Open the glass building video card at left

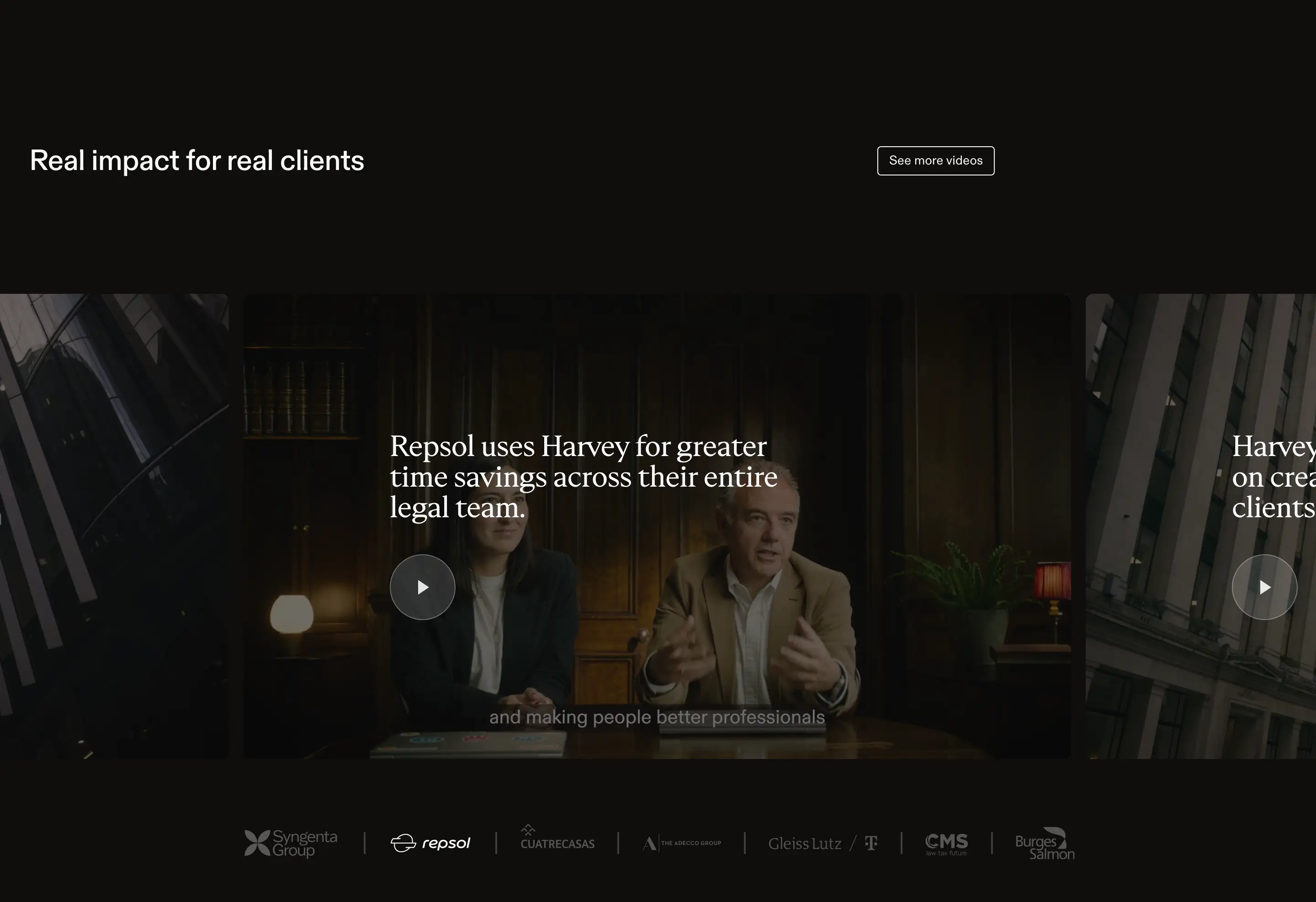[114, 526]
